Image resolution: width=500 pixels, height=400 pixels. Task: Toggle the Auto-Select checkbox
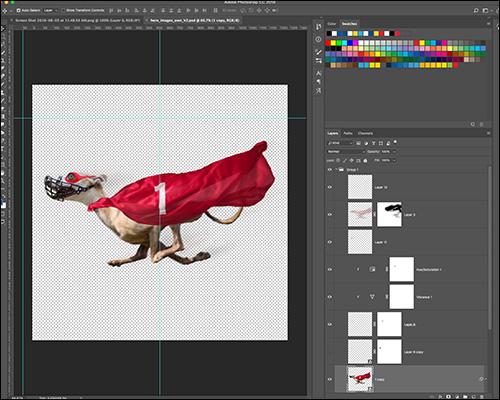coord(18,11)
